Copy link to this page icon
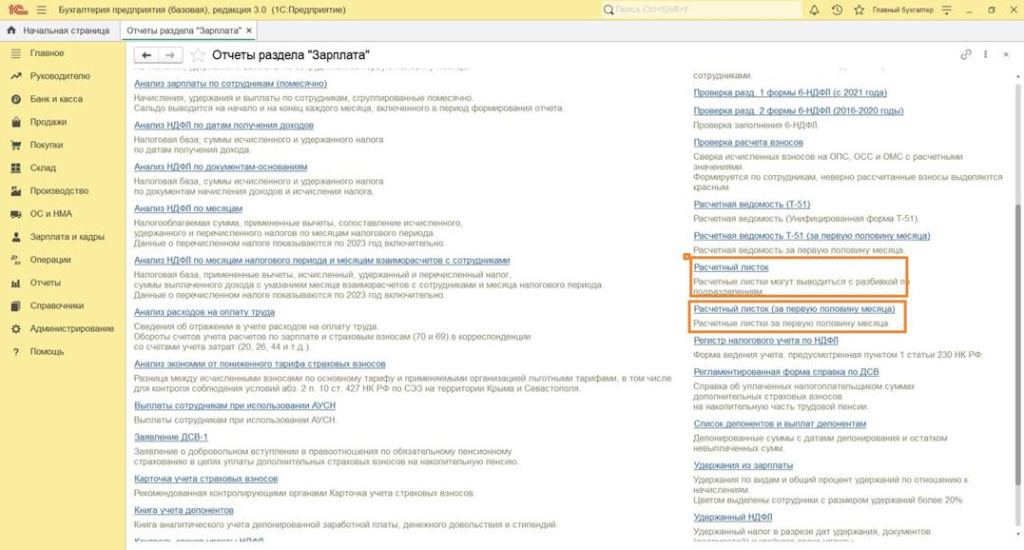 [x=966, y=54]
